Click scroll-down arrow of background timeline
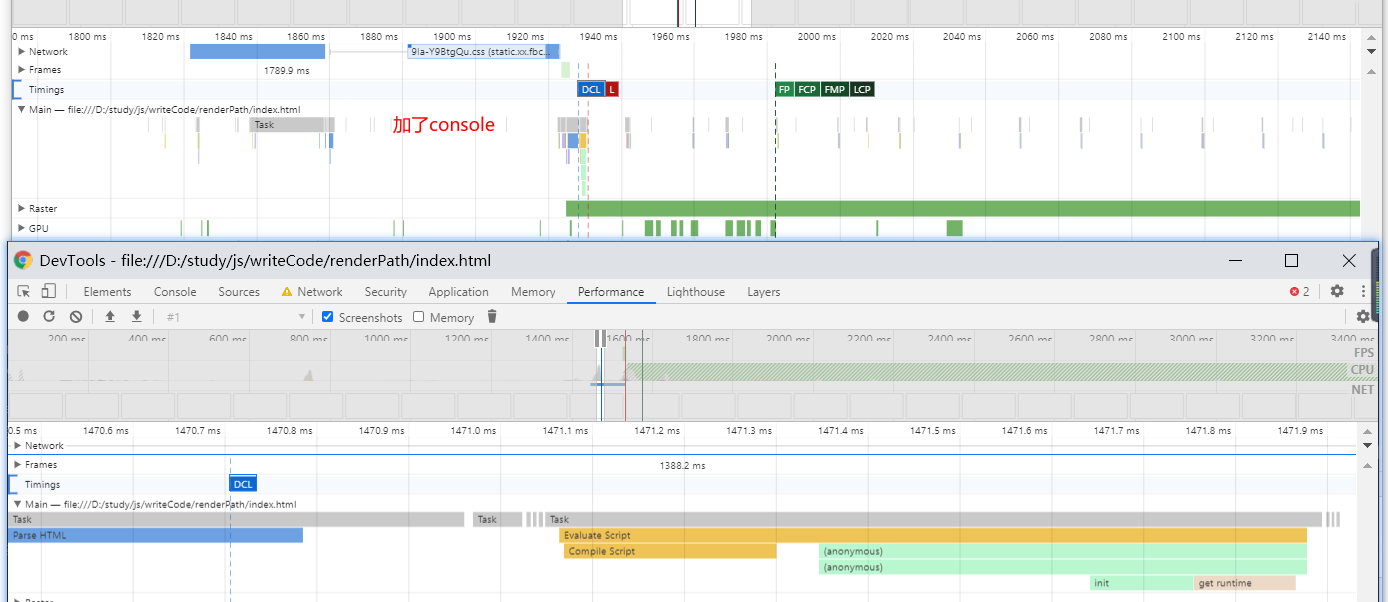The width and height of the screenshot is (1388, 602). (x=1370, y=51)
